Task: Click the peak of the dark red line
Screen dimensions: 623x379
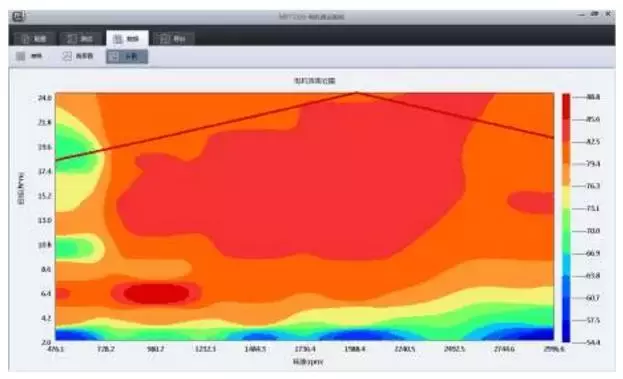Action: click(x=356, y=93)
